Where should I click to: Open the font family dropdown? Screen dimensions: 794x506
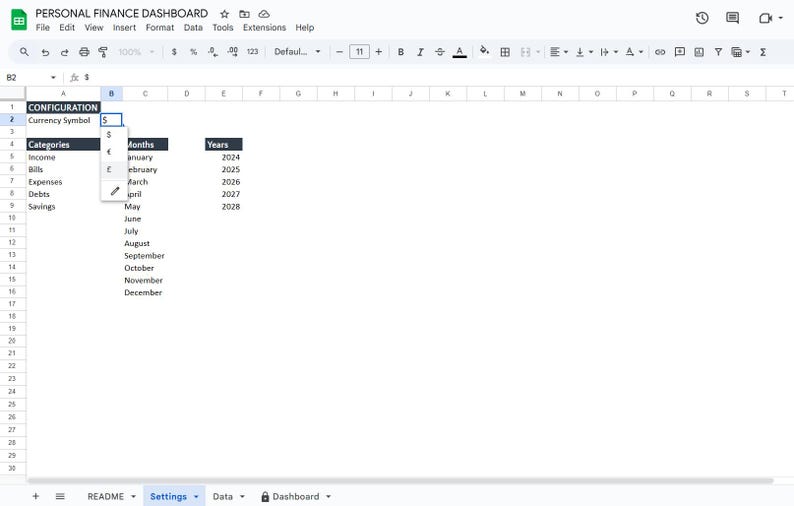(x=297, y=52)
